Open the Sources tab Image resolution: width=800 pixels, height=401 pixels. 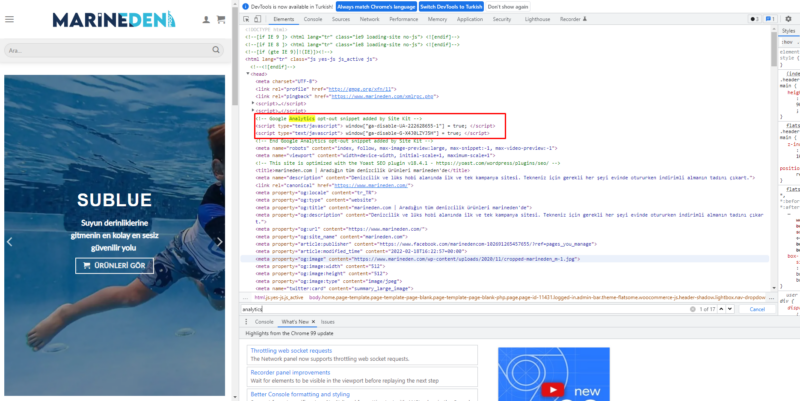tap(341, 19)
